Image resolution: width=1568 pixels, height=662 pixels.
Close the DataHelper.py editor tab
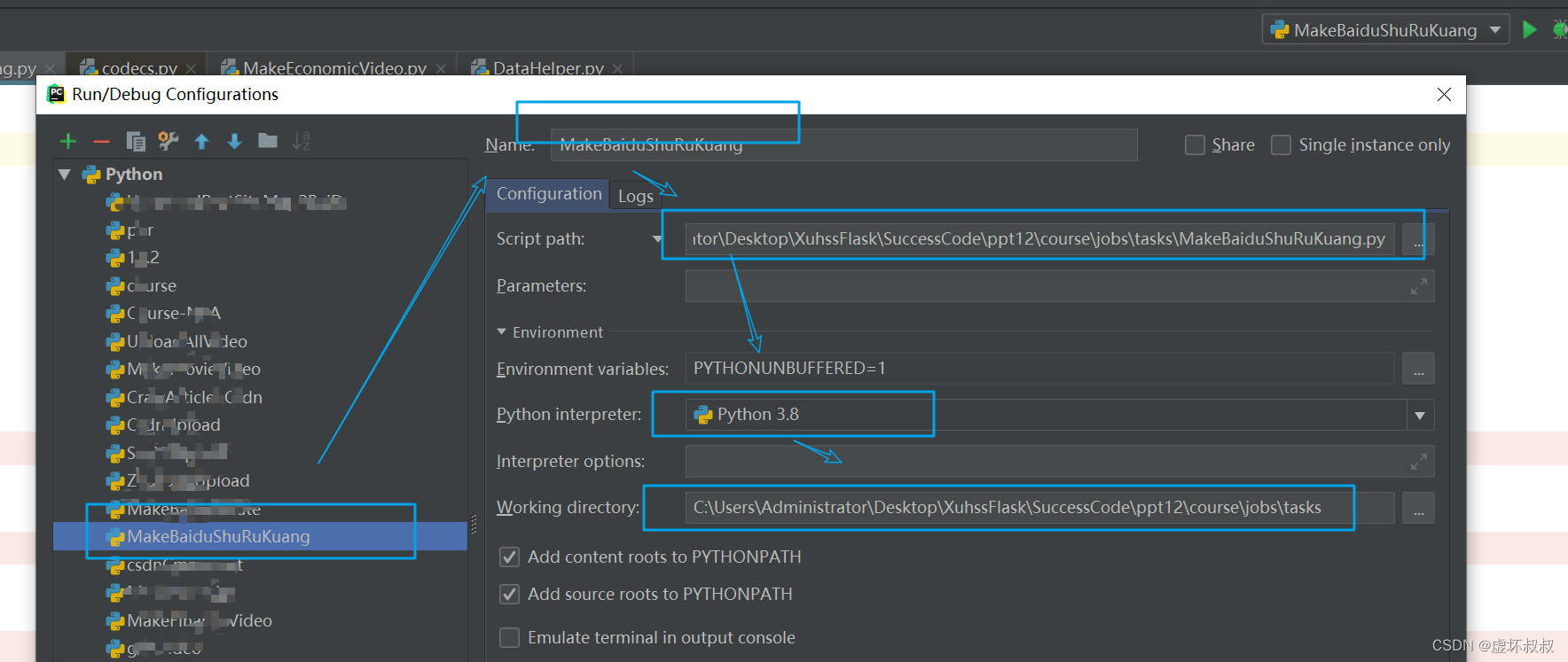coord(617,68)
